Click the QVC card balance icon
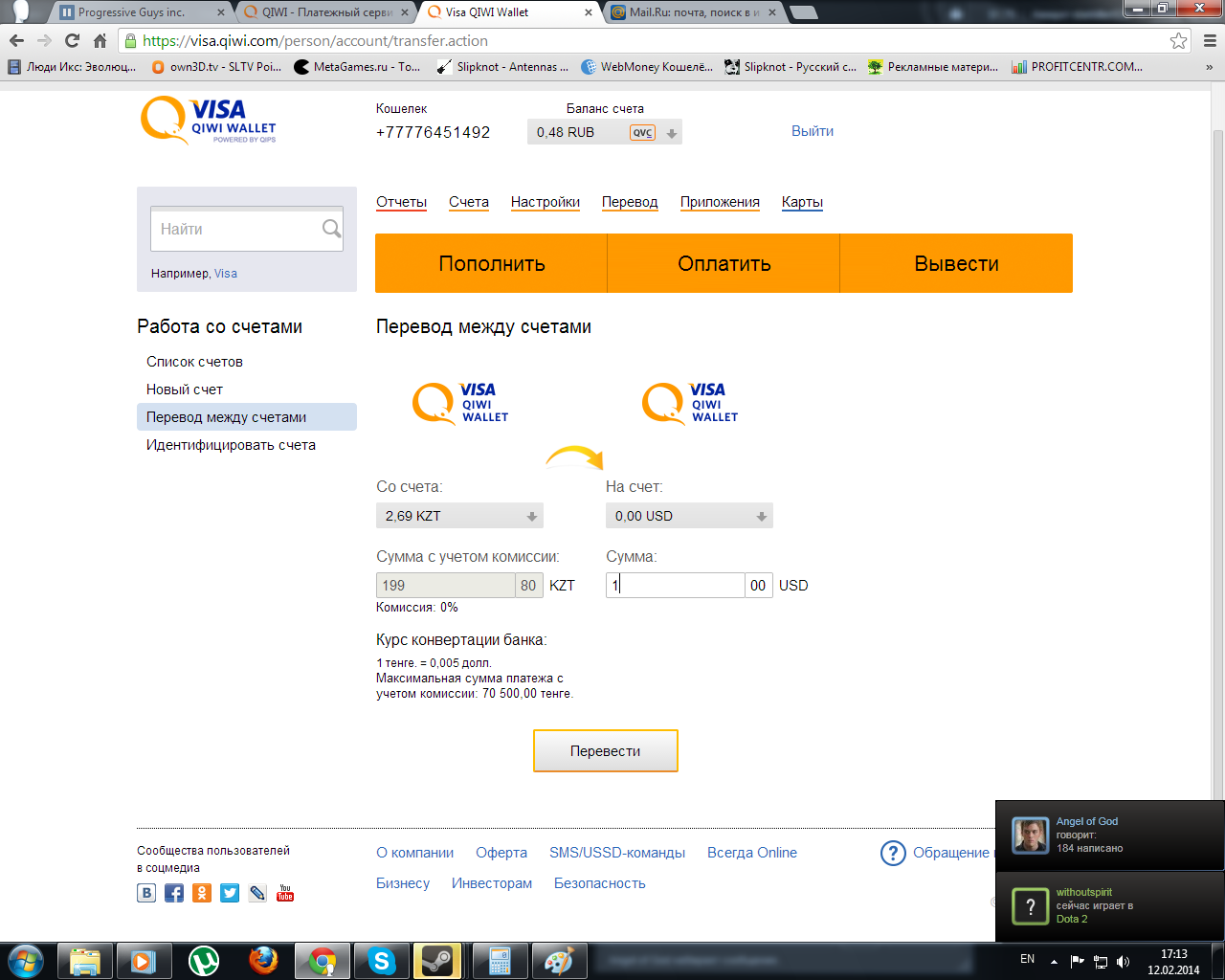Viewport: 1225px width, 980px height. click(643, 133)
